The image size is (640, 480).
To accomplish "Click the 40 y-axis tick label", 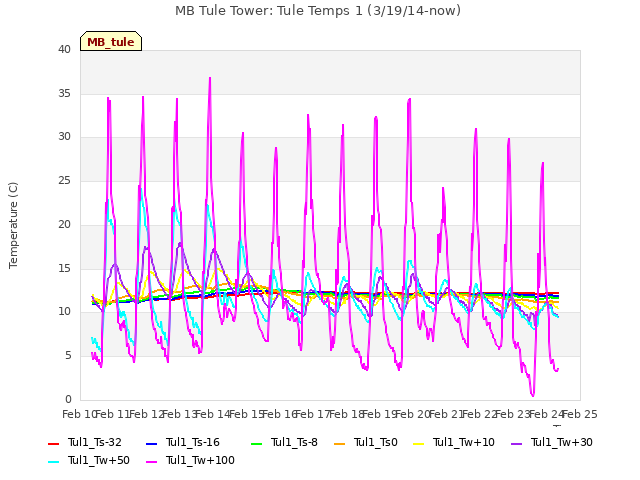I will click(64, 49).
